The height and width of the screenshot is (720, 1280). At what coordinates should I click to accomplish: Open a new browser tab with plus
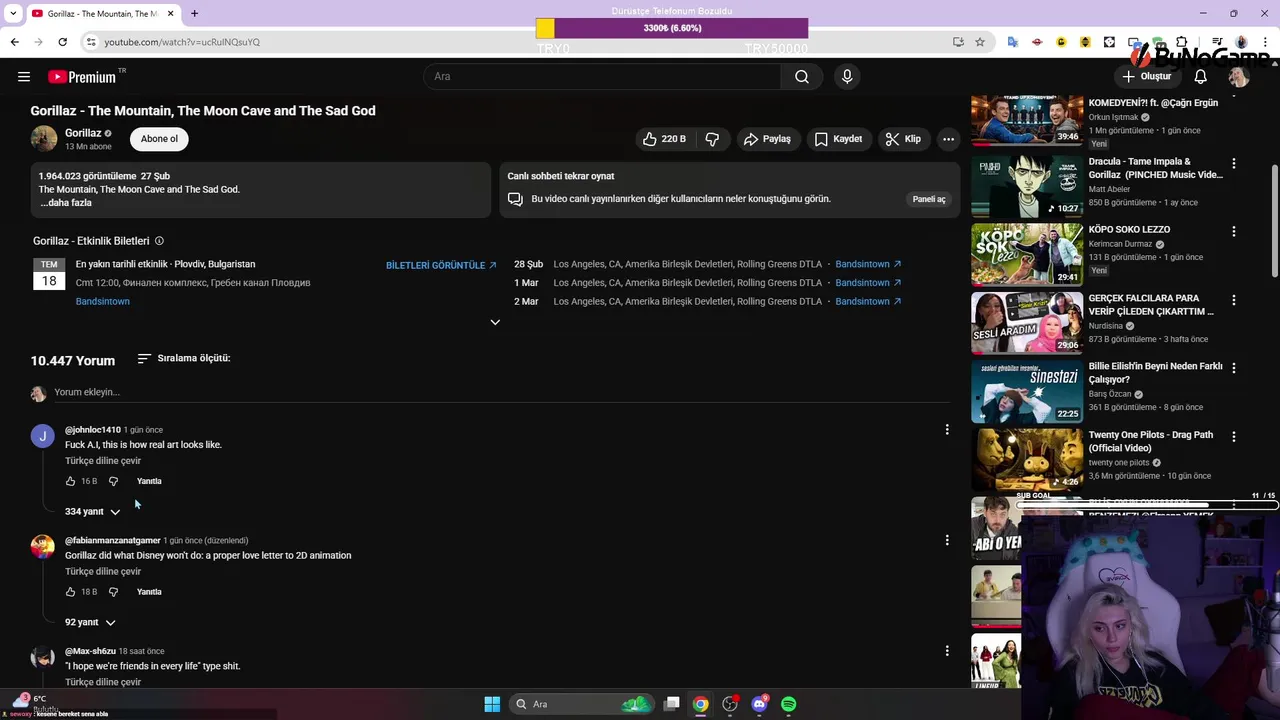click(x=194, y=13)
